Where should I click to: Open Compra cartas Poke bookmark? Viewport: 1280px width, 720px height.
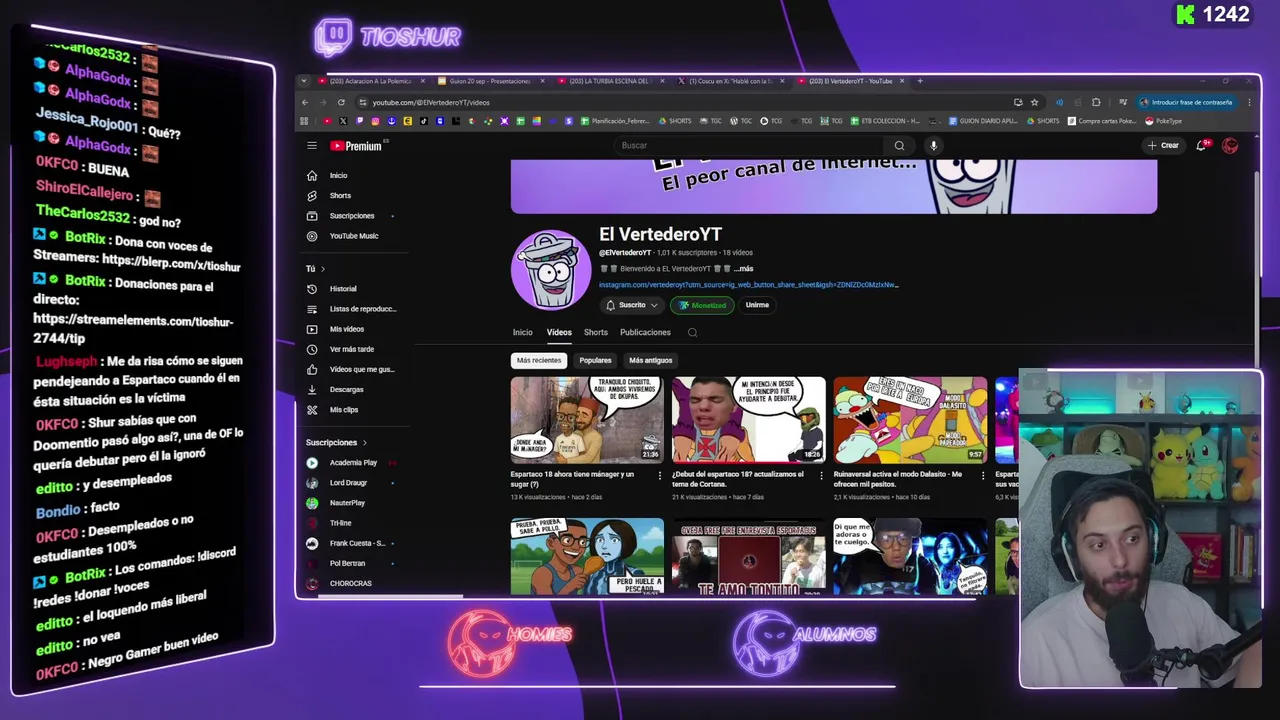(x=1101, y=121)
